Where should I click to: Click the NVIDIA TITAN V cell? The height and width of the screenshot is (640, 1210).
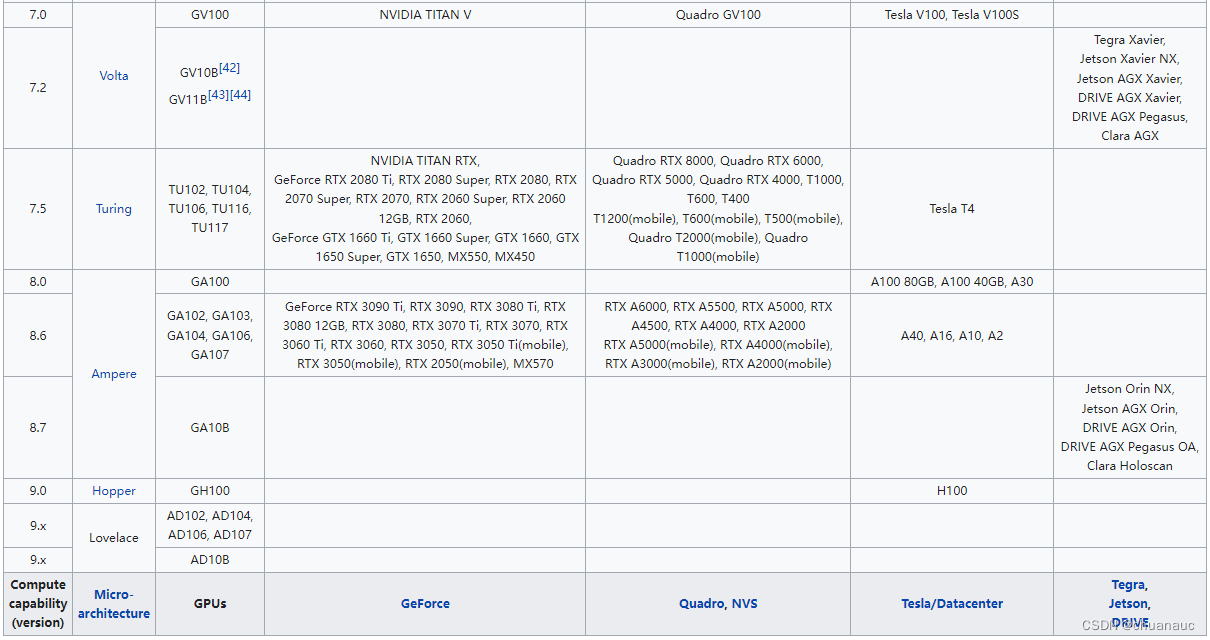click(x=425, y=15)
